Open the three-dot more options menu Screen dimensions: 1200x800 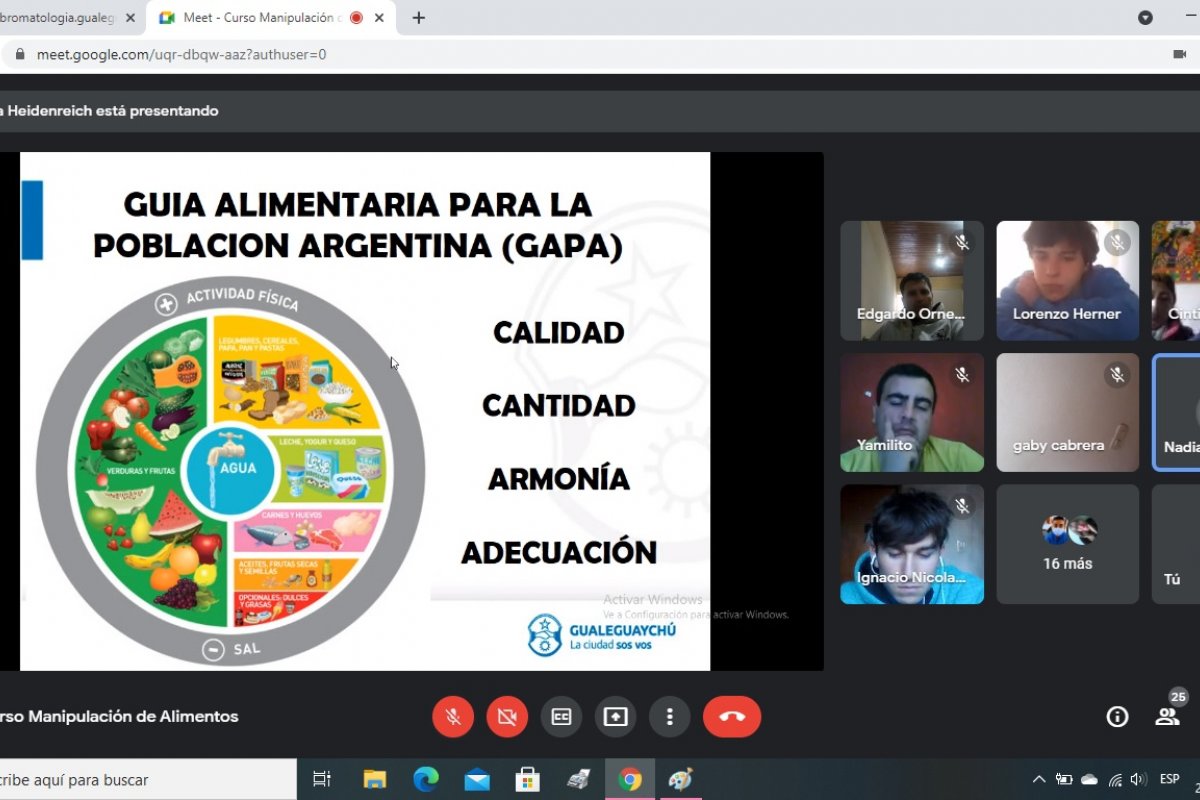(669, 717)
